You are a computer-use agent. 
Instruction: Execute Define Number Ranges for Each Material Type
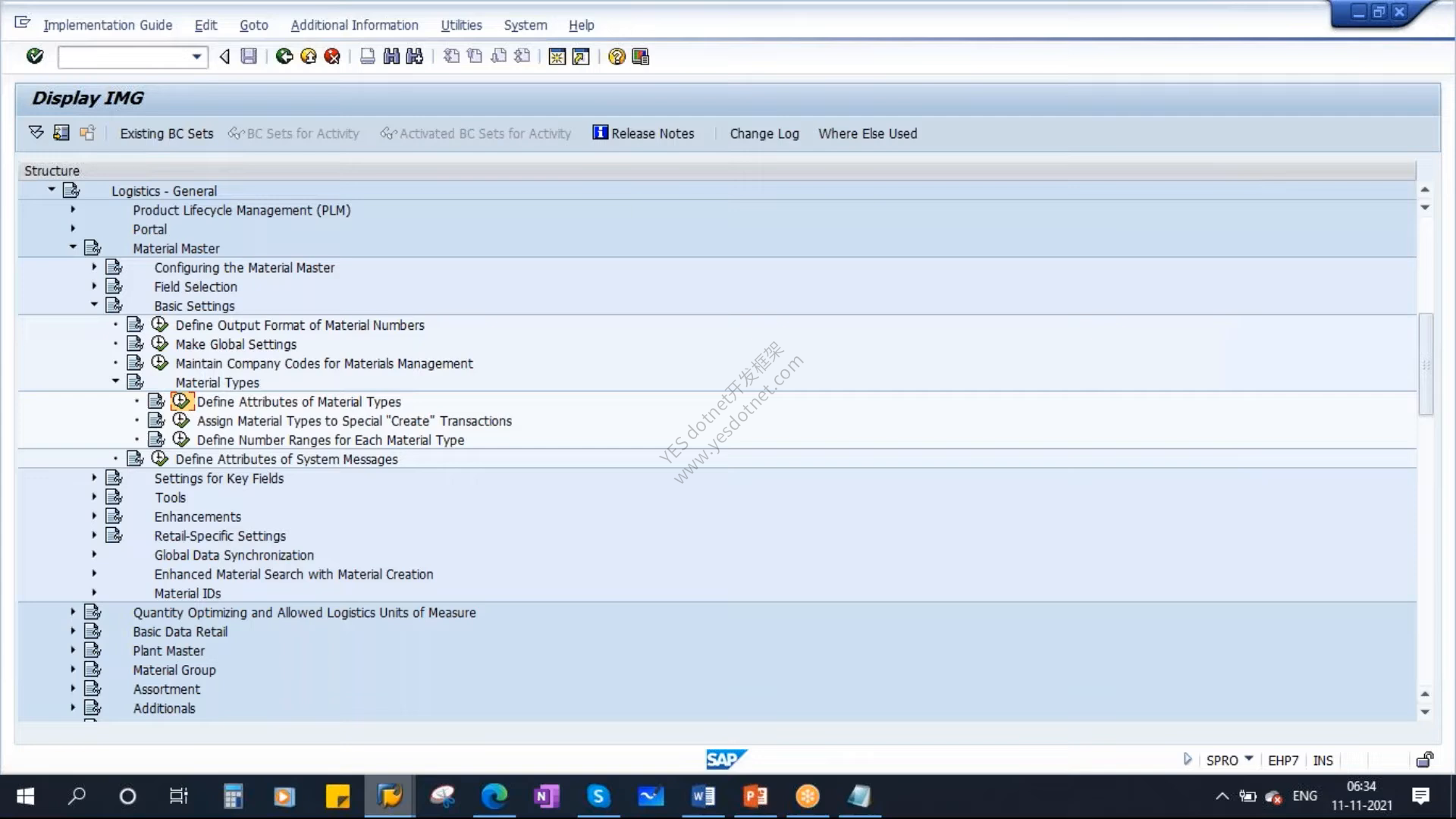(x=181, y=439)
